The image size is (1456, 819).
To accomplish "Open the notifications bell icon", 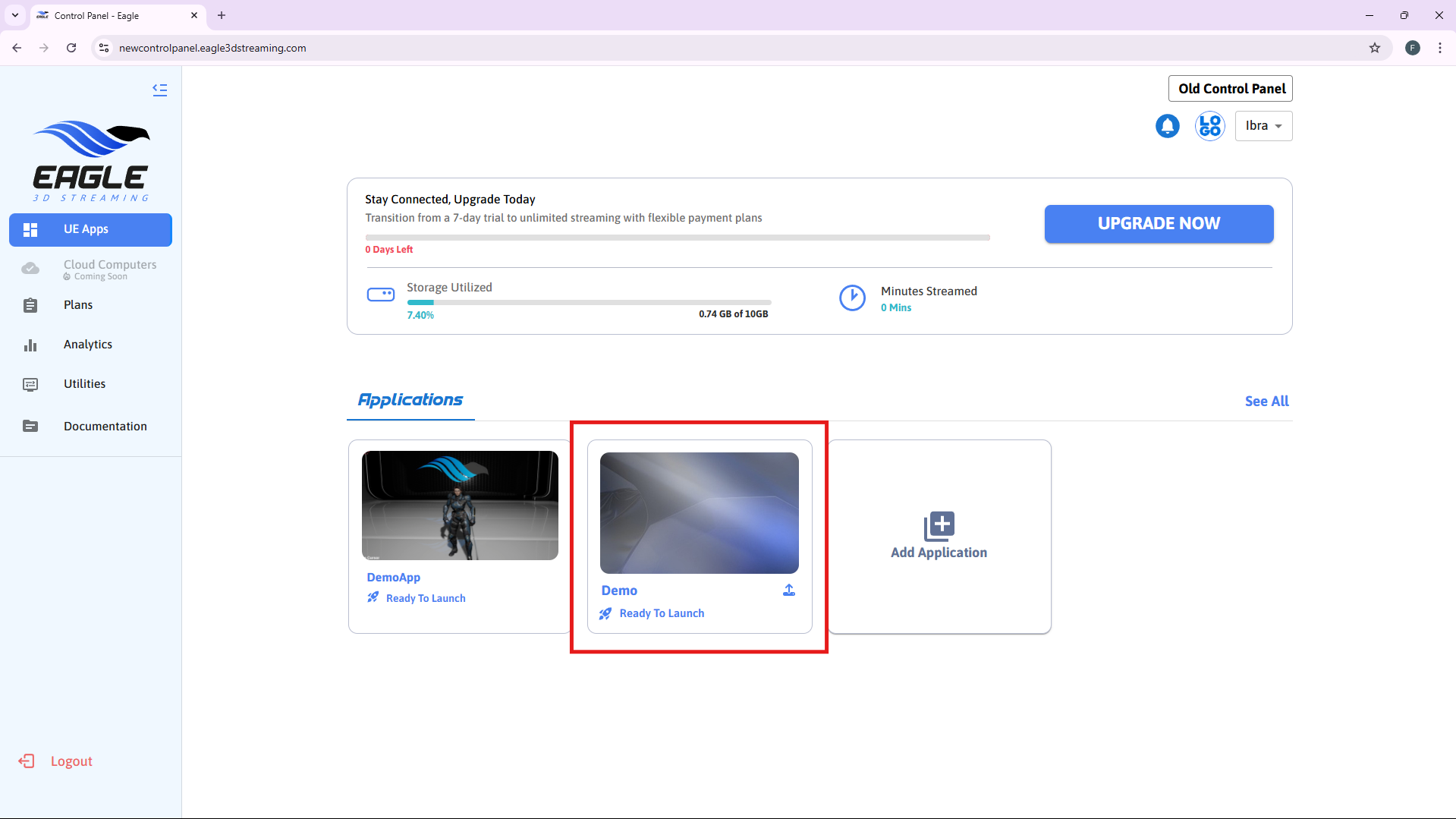I will point(1167,126).
